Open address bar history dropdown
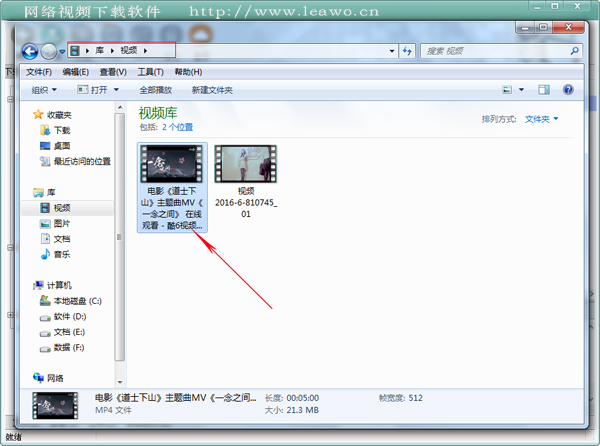The image size is (600, 446). (x=392, y=51)
